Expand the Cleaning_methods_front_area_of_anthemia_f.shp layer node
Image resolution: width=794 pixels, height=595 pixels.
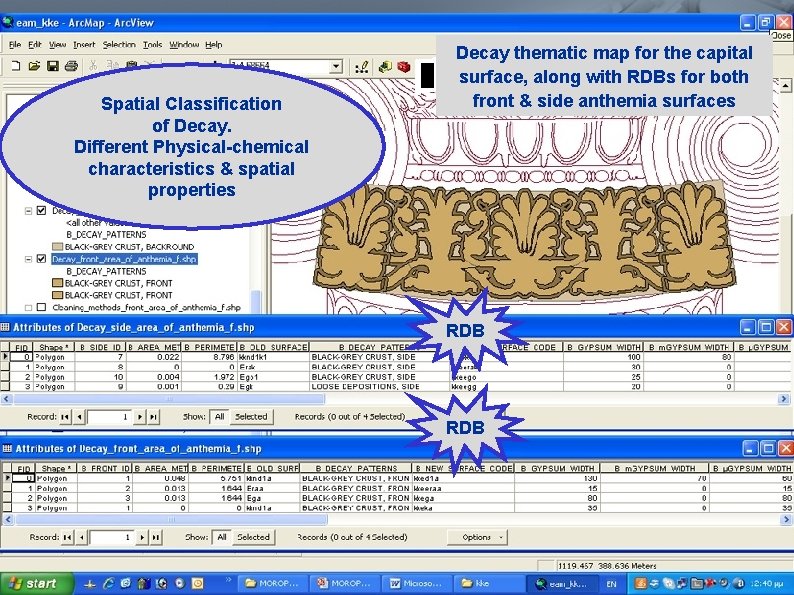tap(29, 307)
